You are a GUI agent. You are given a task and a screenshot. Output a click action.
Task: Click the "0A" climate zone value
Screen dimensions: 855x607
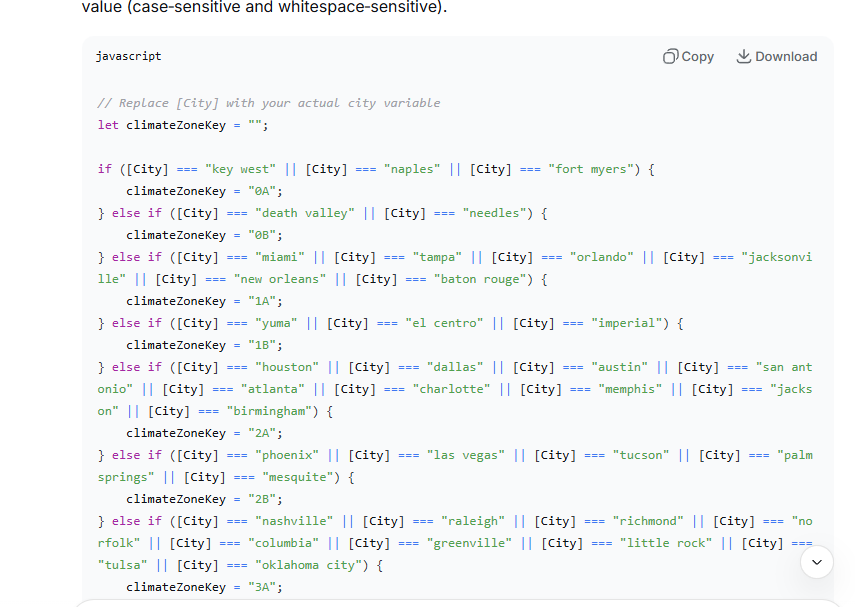pyautogui.click(x=265, y=191)
